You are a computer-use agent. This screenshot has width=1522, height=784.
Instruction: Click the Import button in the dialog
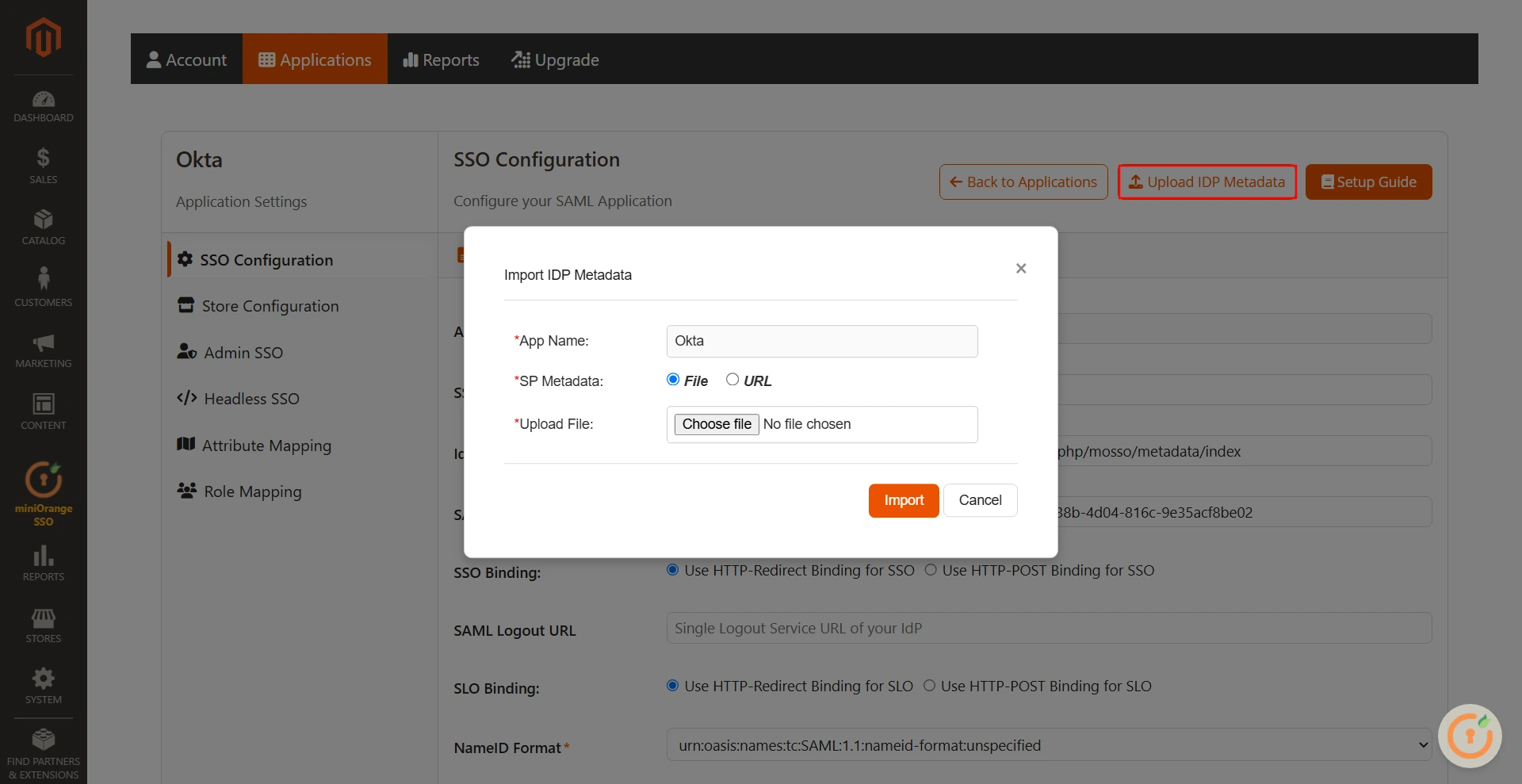tap(903, 500)
